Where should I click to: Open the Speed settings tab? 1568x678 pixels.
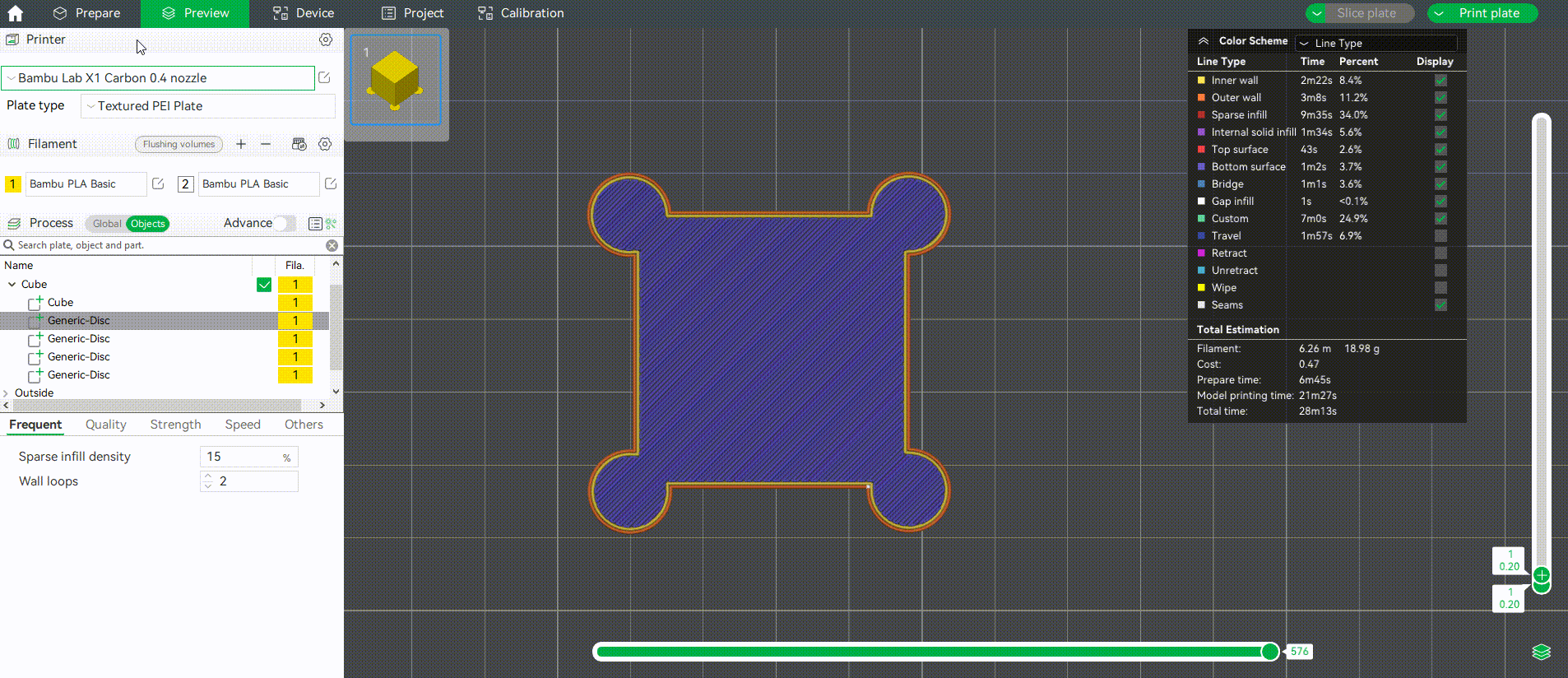(x=243, y=425)
